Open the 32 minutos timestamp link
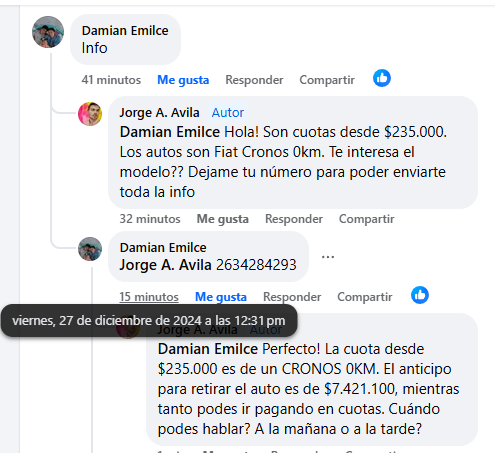Image resolution: width=495 pixels, height=453 pixels. 150,219
